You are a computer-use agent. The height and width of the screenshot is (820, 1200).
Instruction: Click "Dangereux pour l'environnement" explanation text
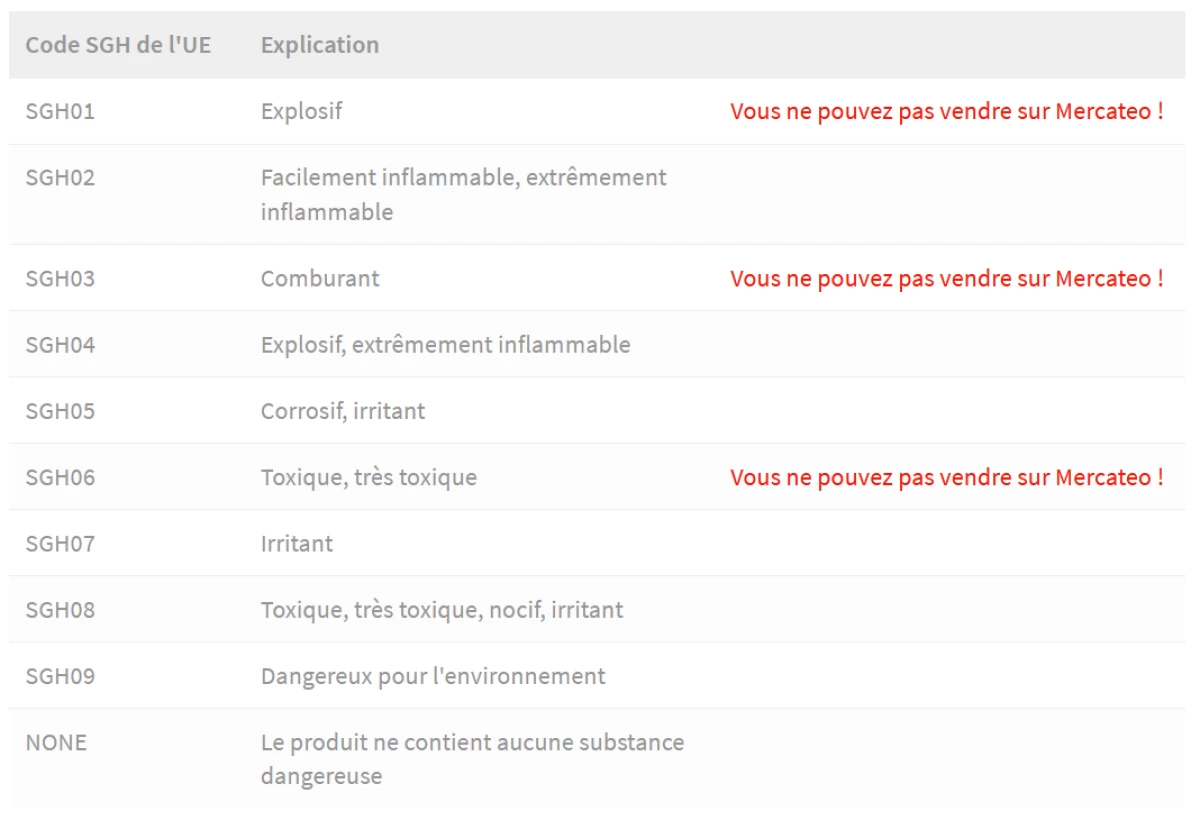tap(433, 676)
